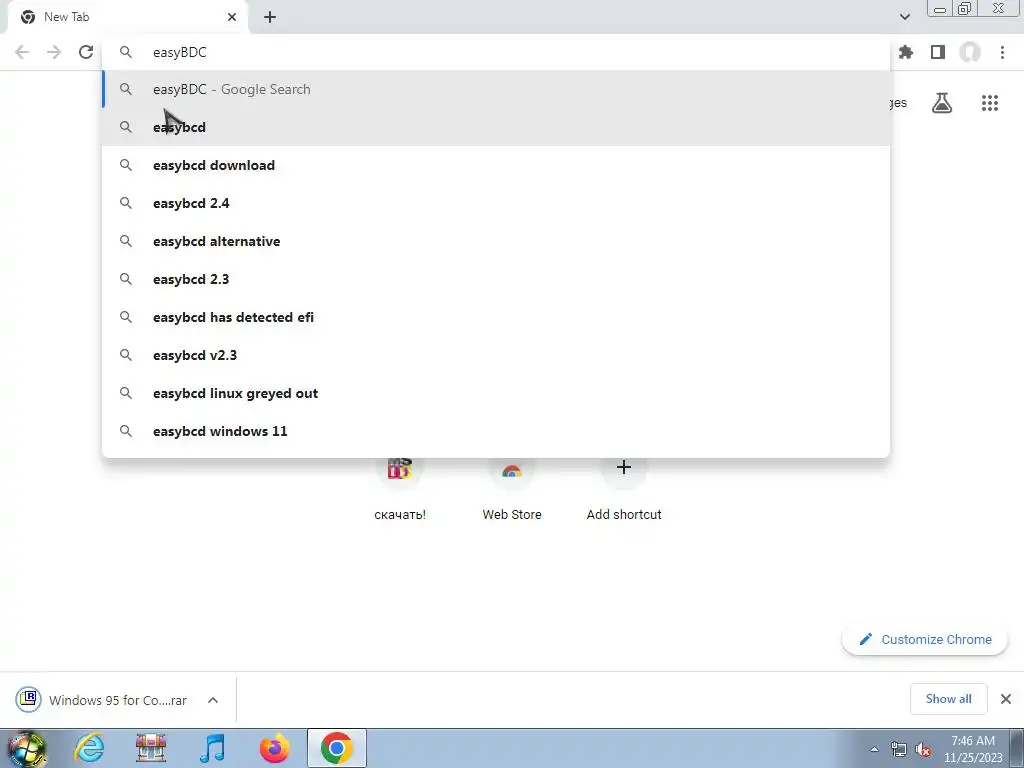Open the Search Labs flask icon
The width and height of the screenshot is (1024, 768).
pyautogui.click(x=942, y=103)
